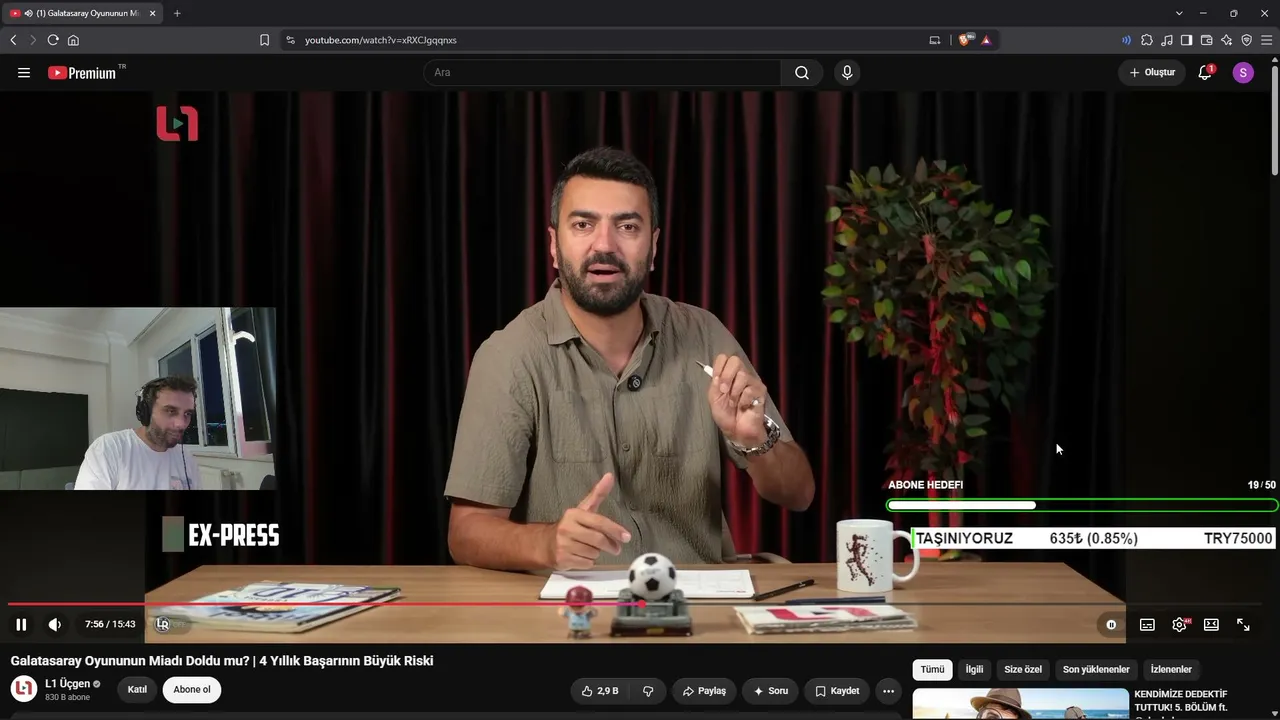
Task: Open the Brave VPN shield icon
Action: (1246, 40)
